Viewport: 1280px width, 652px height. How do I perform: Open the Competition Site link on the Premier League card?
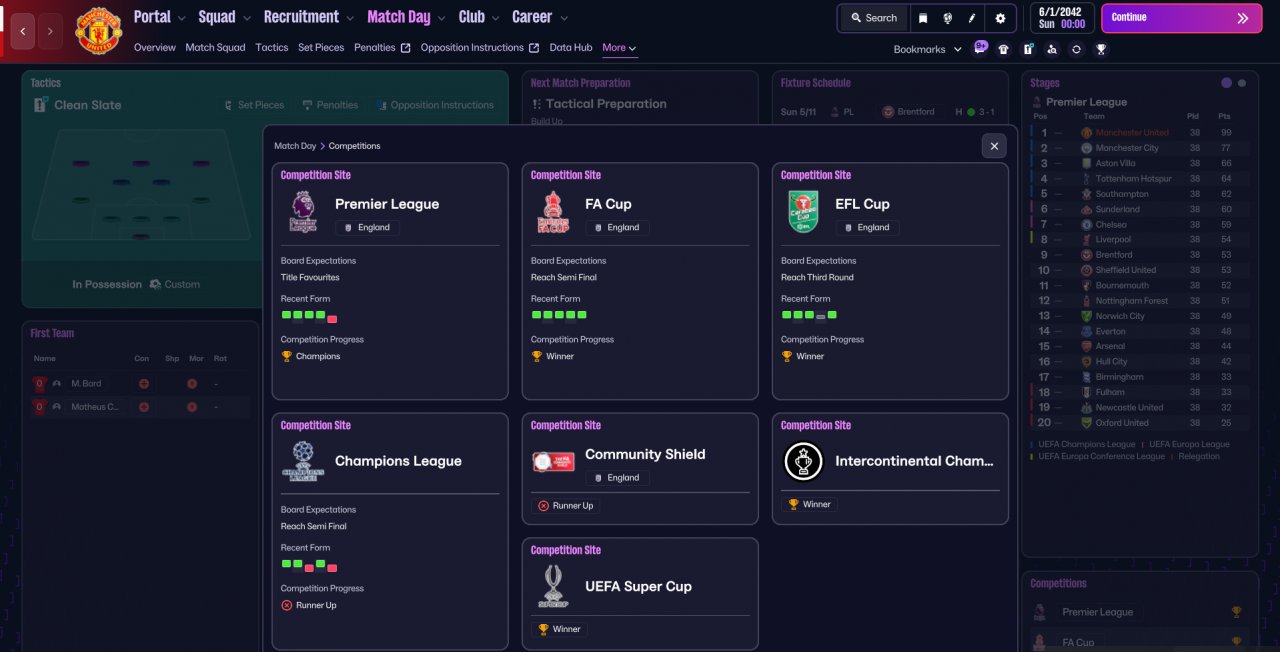click(316, 175)
